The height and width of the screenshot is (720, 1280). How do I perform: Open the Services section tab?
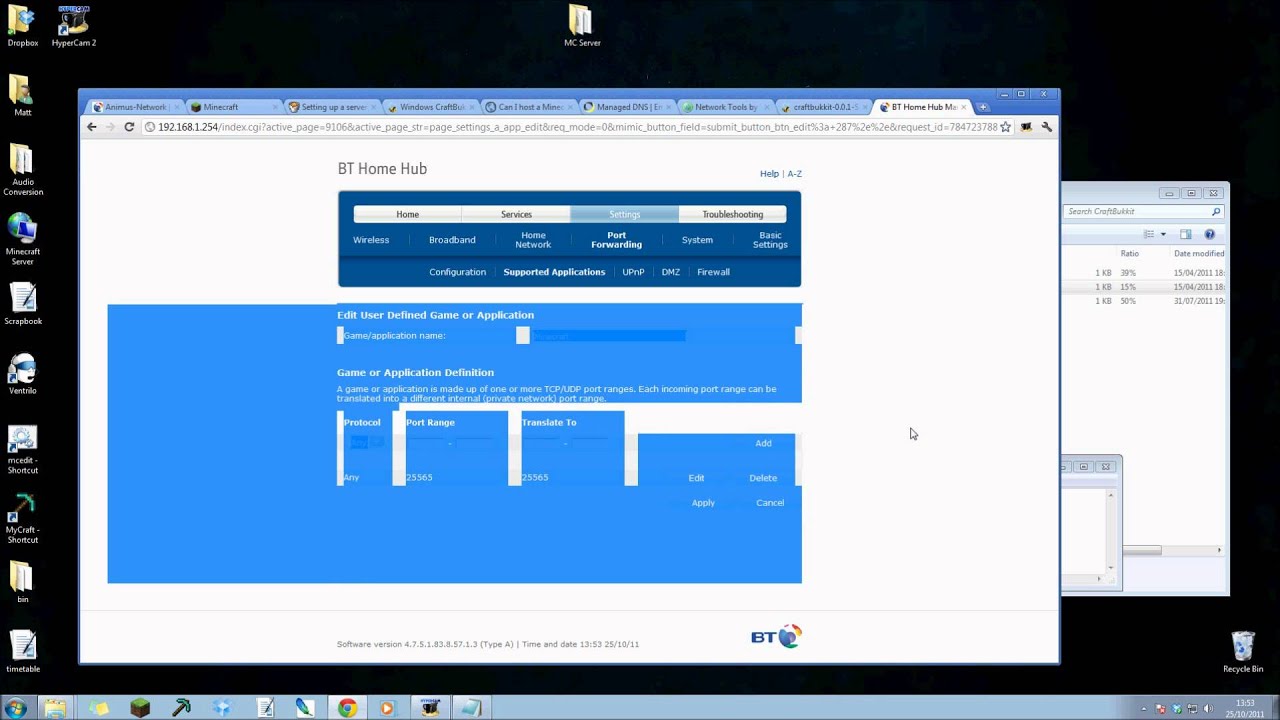(x=516, y=214)
